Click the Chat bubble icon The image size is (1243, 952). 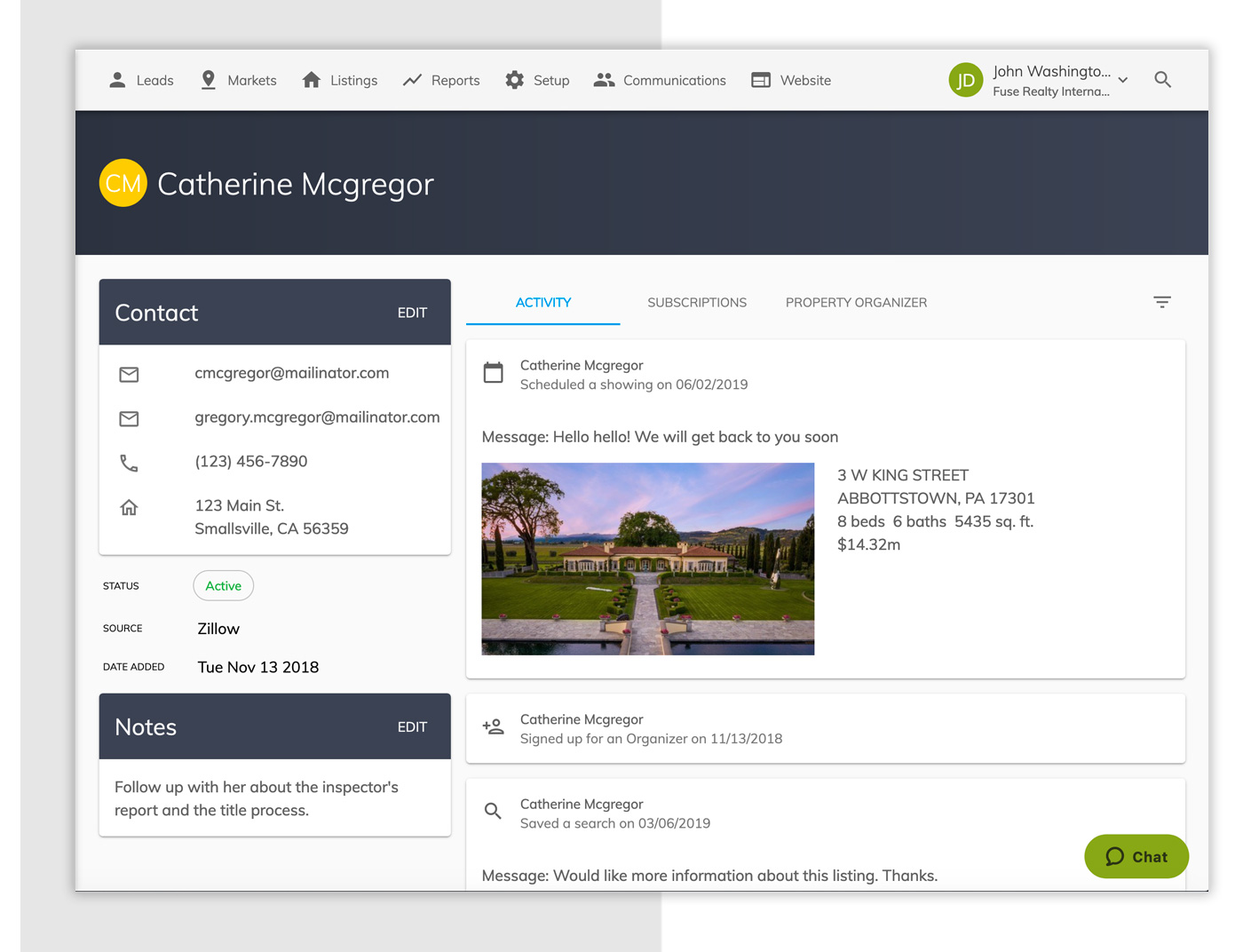point(1115,856)
